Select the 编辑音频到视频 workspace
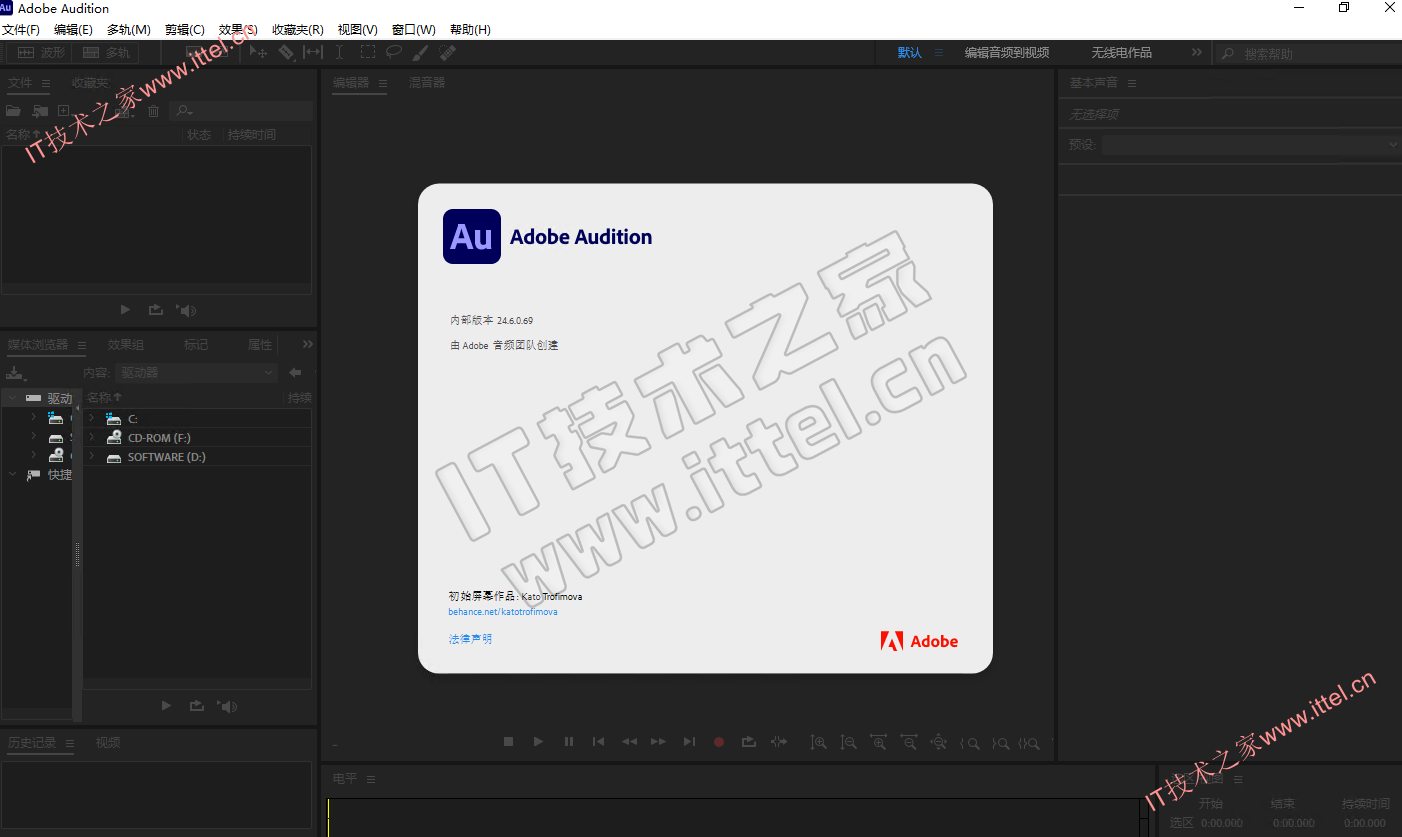Viewport: 1402px width, 837px height. (x=1007, y=52)
